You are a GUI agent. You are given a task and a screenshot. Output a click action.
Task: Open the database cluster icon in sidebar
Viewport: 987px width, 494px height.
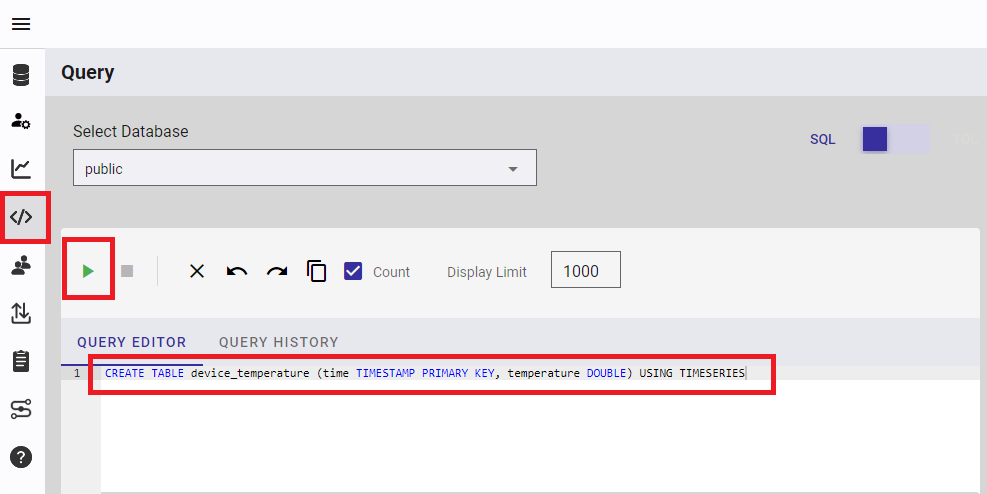(x=21, y=75)
